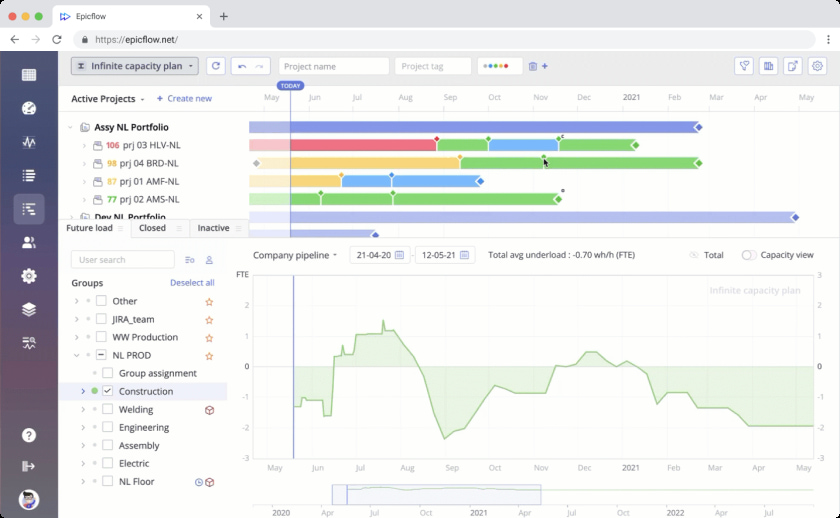Open the layers stack icon in sidebar

[x=28, y=309]
